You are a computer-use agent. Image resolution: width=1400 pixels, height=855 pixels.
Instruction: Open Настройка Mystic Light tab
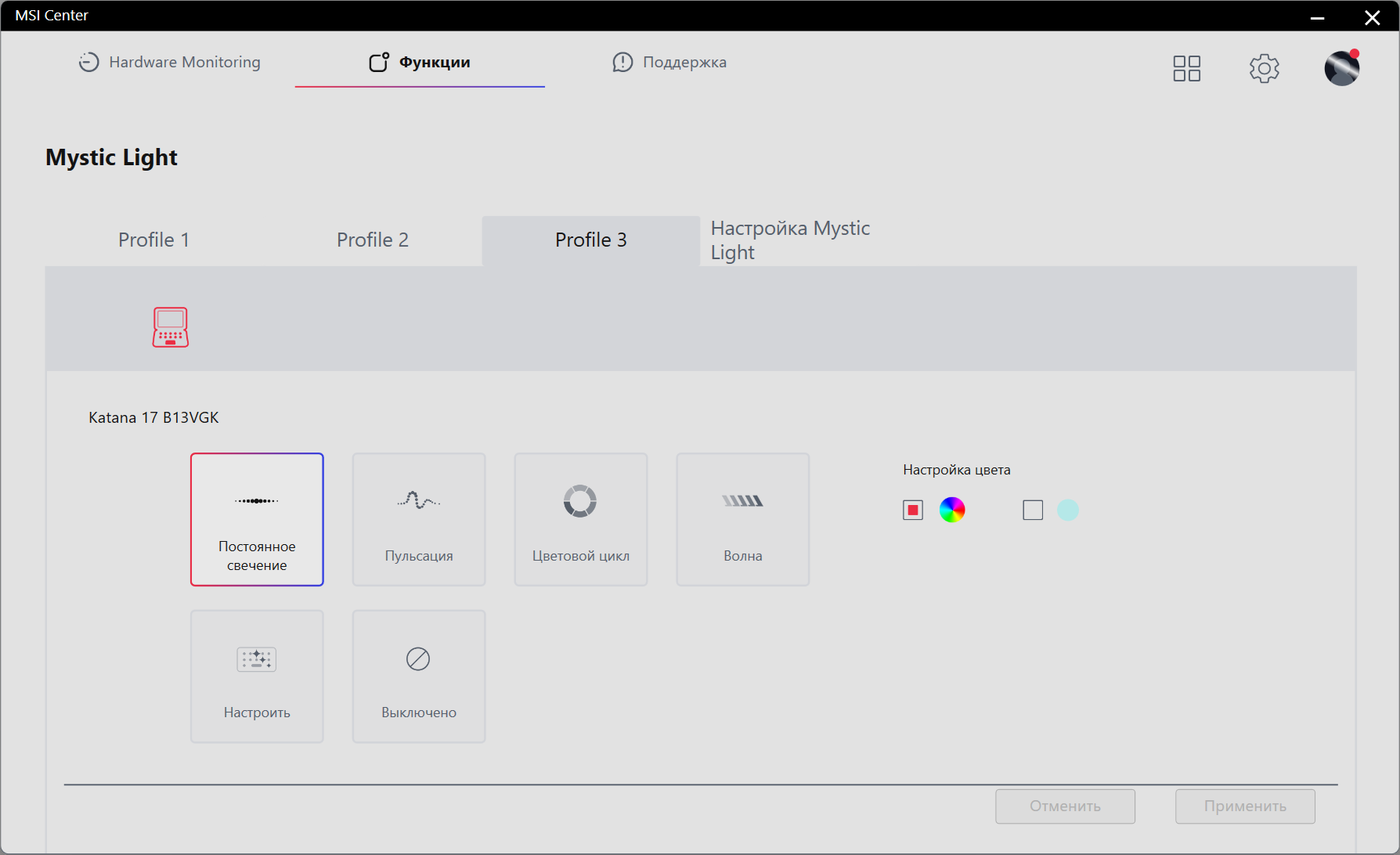click(790, 240)
